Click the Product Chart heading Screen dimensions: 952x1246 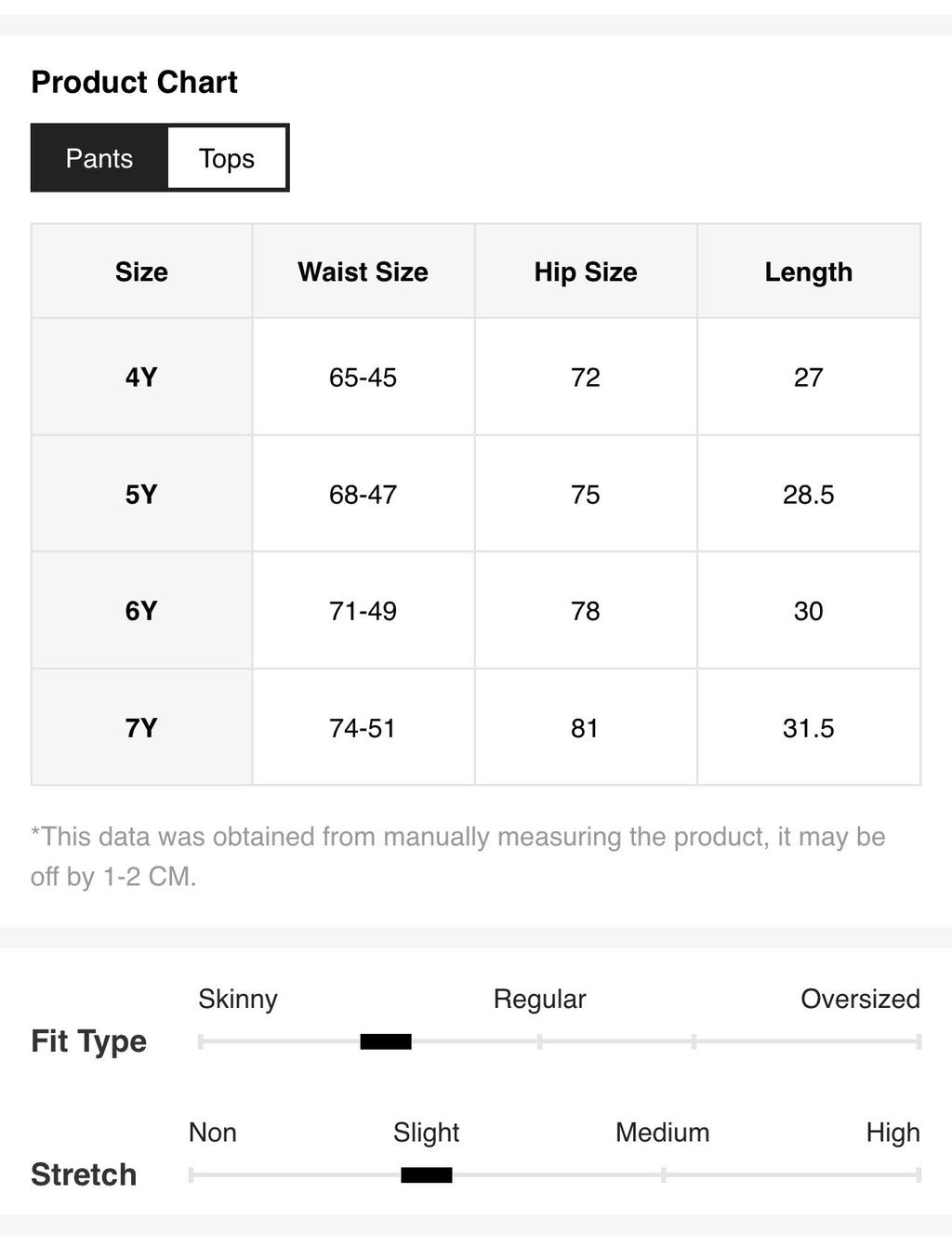(x=135, y=82)
